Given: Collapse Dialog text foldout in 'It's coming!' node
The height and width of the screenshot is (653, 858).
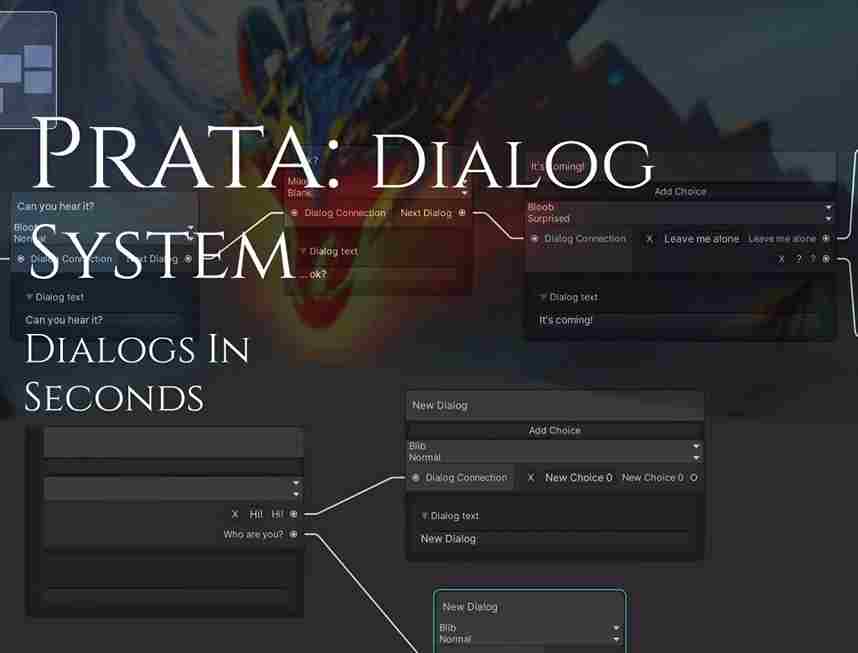Looking at the screenshot, I should [x=543, y=297].
